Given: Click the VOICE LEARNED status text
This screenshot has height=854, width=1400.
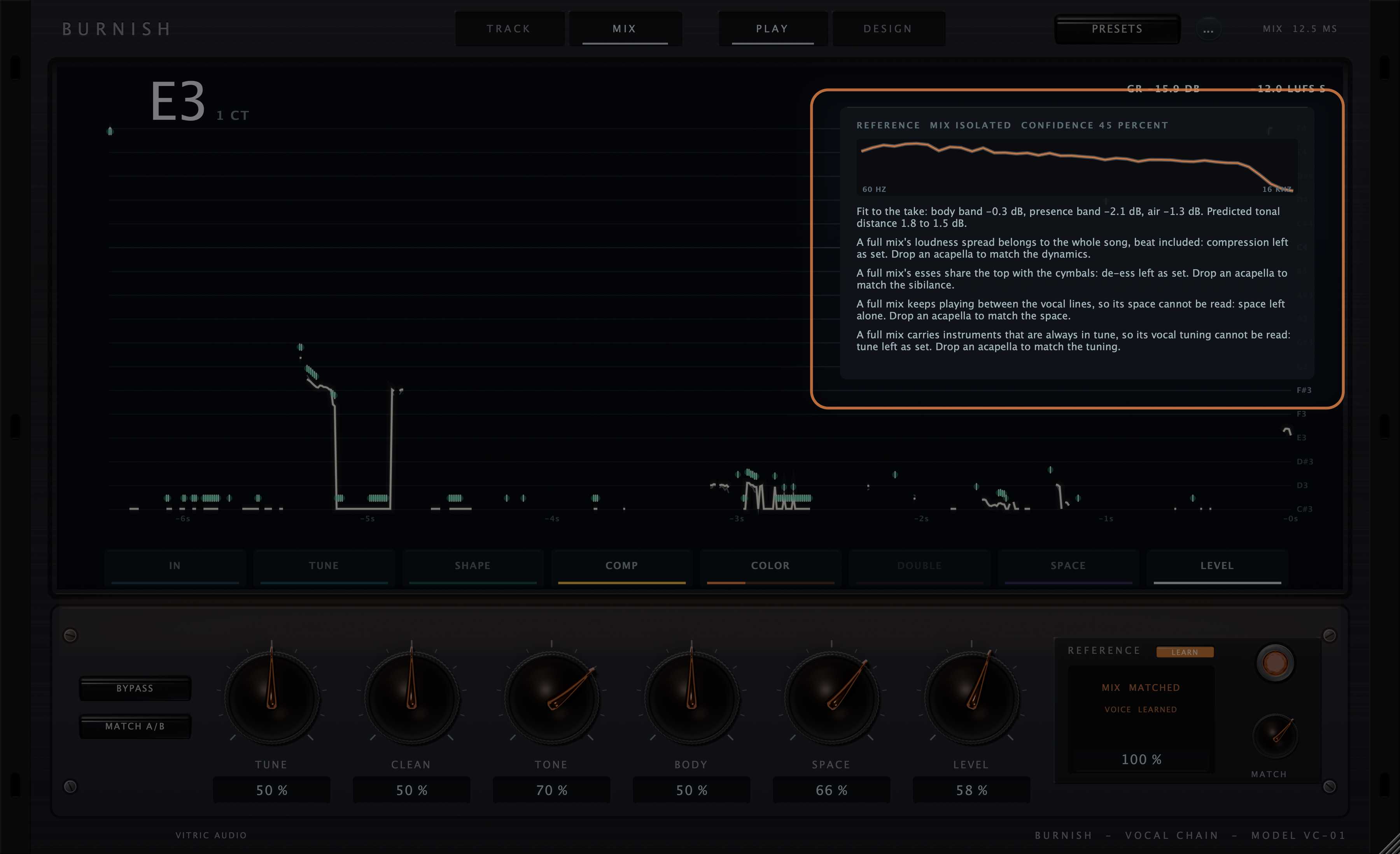Looking at the screenshot, I should click(1141, 710).
